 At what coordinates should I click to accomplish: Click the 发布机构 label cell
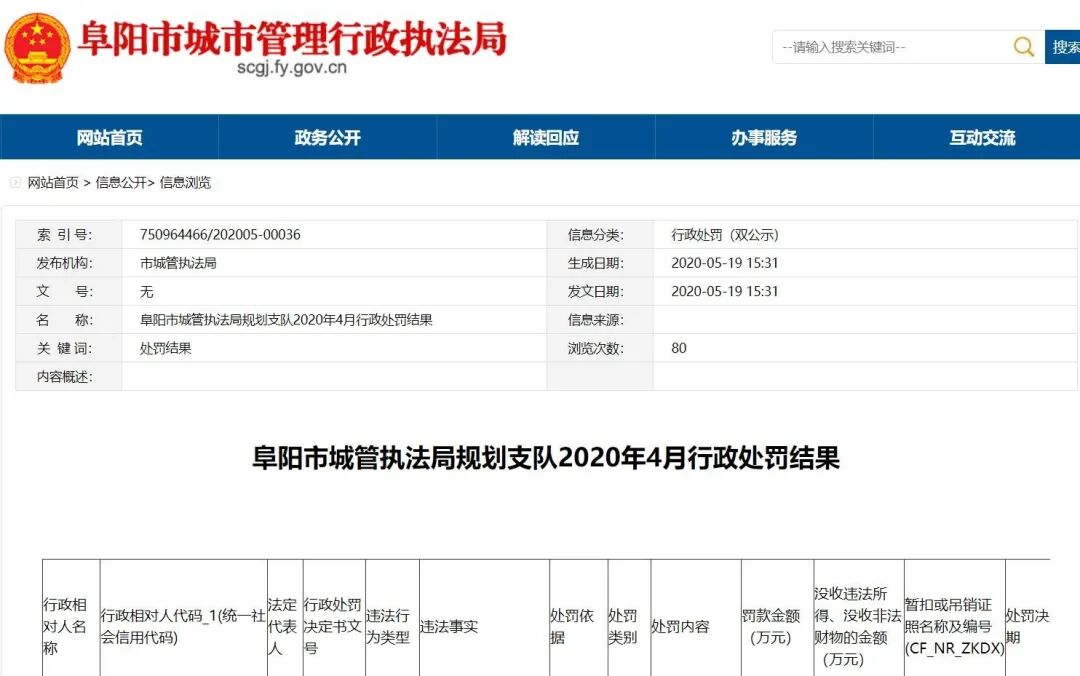[x=68, y=263]
